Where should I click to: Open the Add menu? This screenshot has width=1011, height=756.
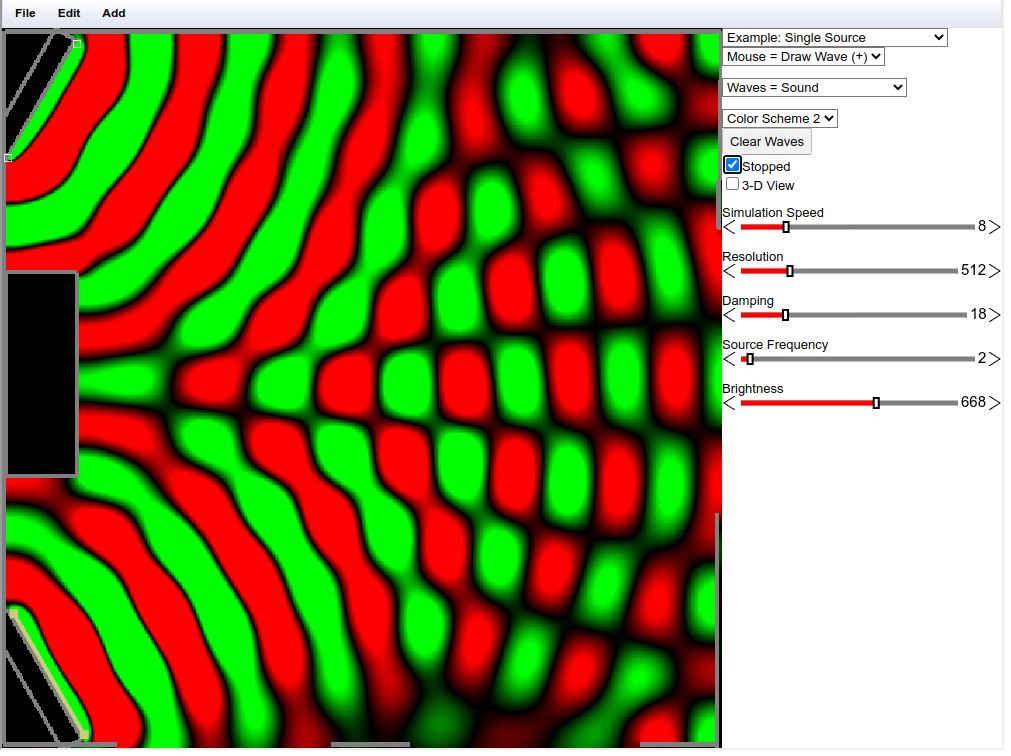[114, 13]
